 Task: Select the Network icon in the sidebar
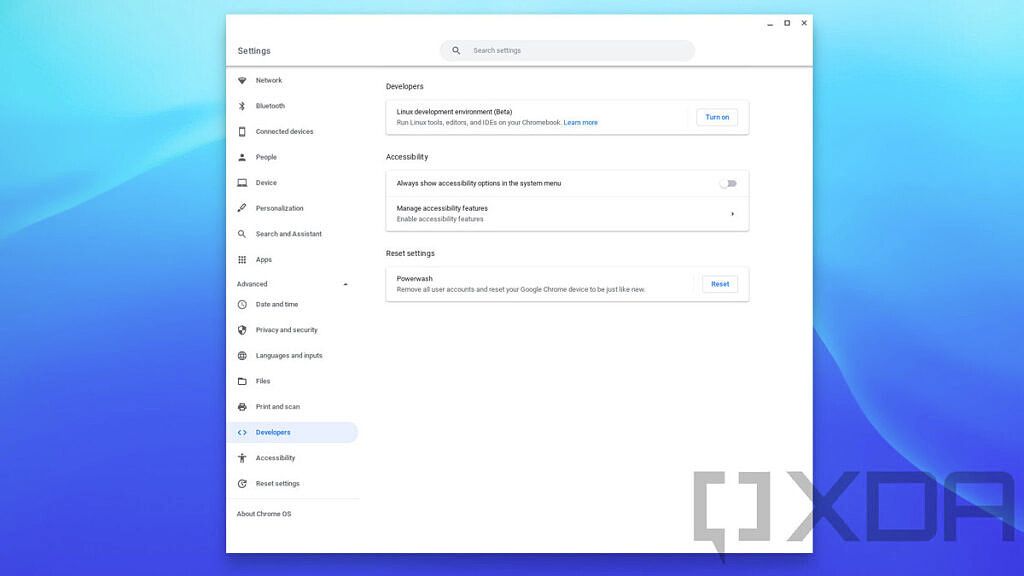pos(240,80)
